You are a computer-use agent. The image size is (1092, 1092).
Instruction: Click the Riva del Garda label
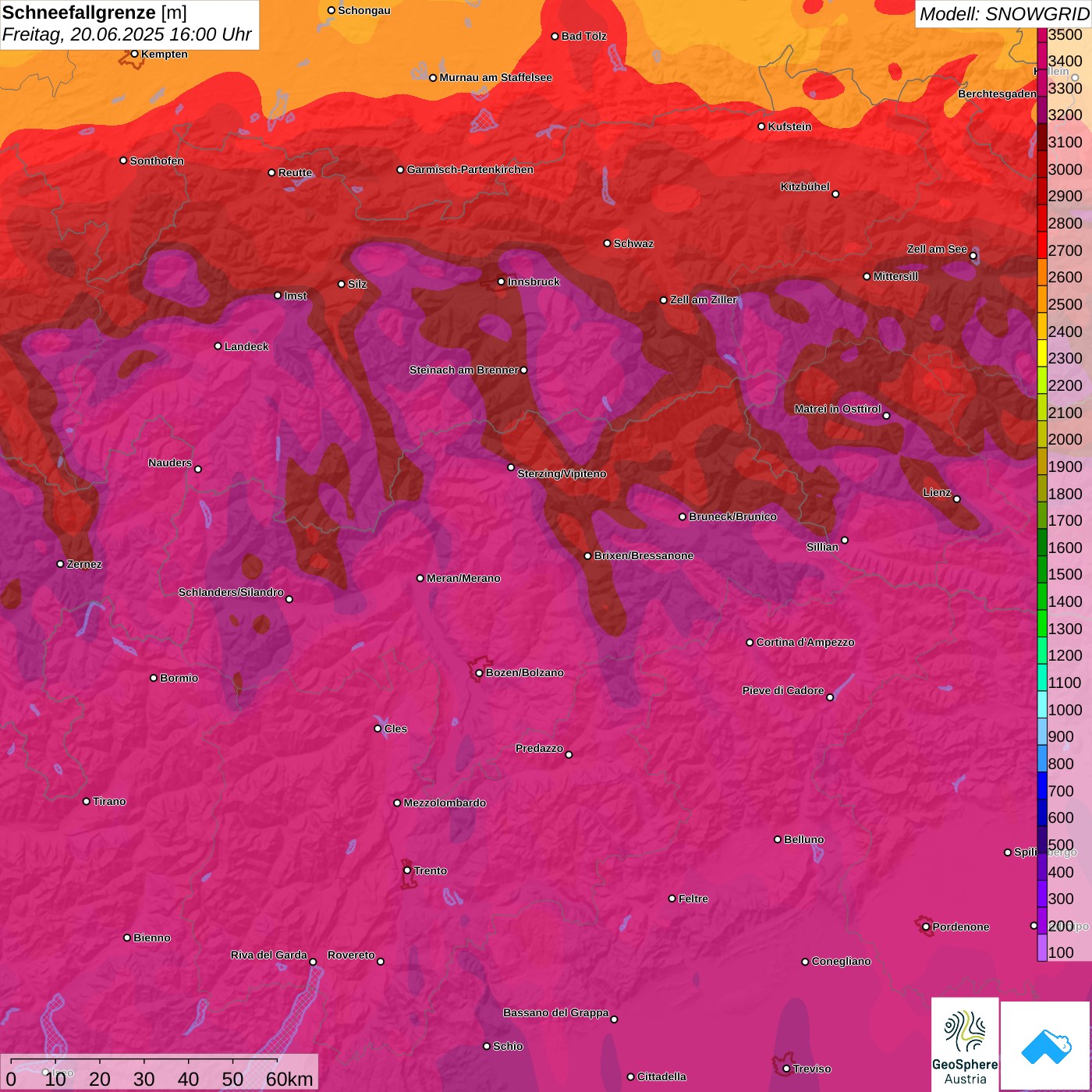coord(269,955)
